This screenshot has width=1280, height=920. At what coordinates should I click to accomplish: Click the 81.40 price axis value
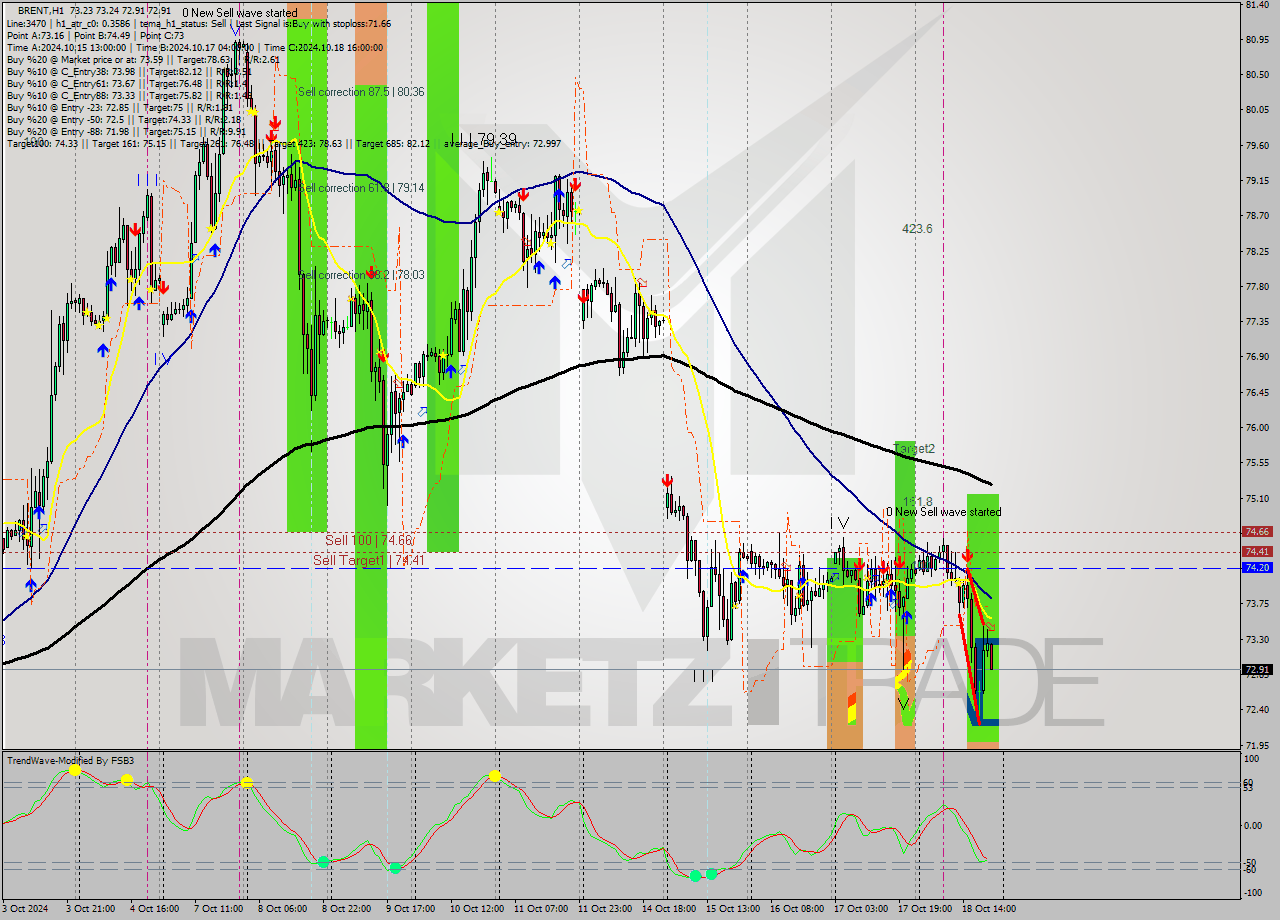point(1256,5)
